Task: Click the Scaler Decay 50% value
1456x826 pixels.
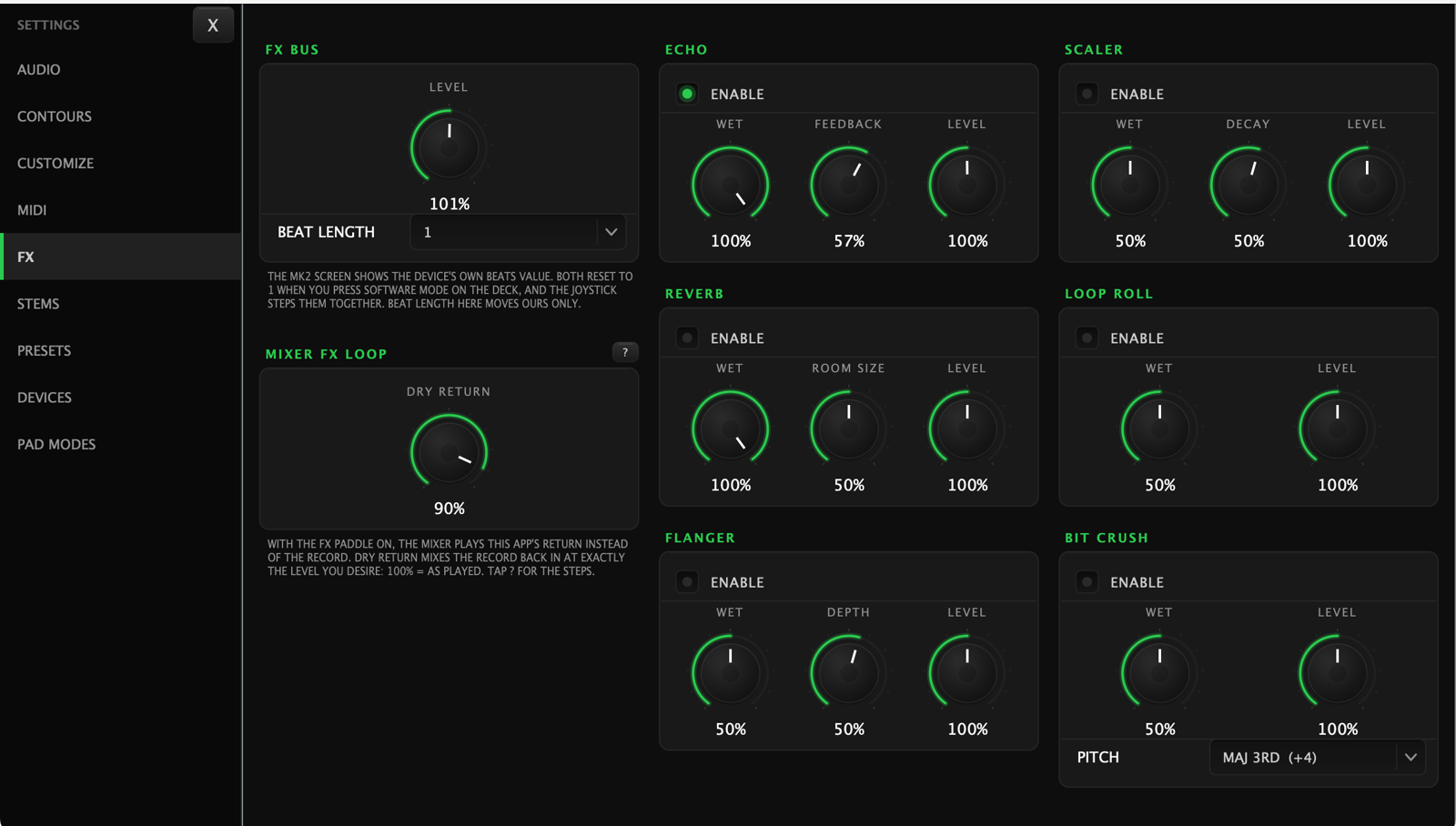Action: pyautogui.click(x=1249, y=241)
